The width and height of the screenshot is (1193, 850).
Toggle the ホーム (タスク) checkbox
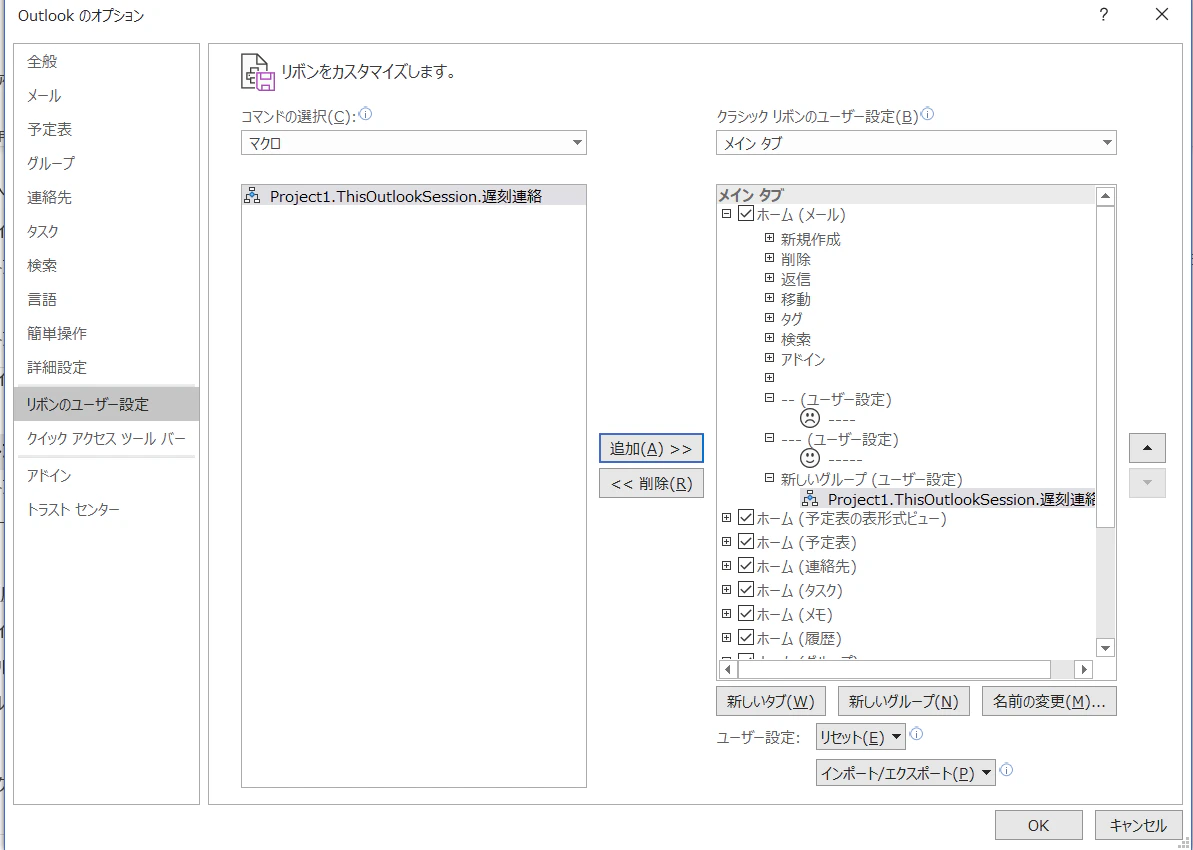click(746, 590)
